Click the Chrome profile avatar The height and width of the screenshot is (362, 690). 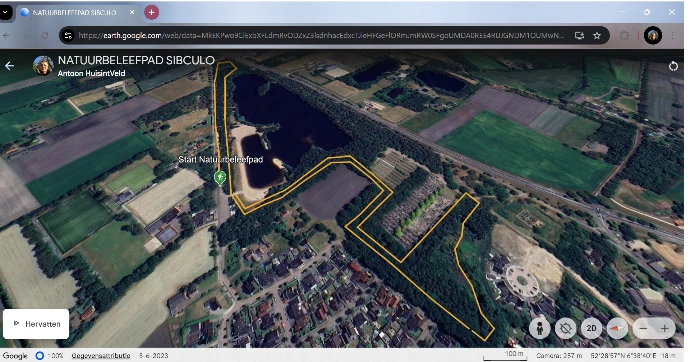(x=653, y=36)
